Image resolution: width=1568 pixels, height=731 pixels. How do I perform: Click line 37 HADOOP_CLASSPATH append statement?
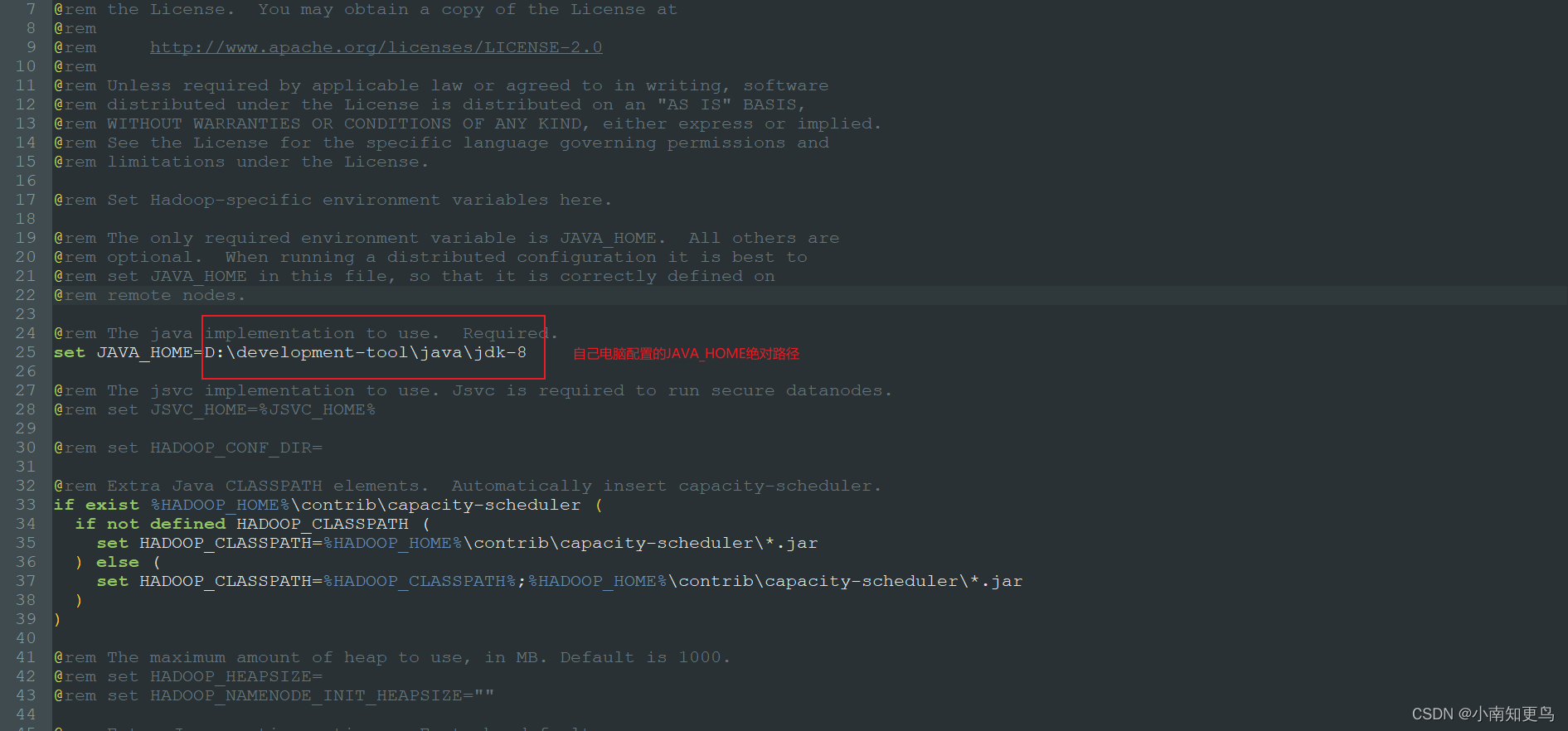559,581
